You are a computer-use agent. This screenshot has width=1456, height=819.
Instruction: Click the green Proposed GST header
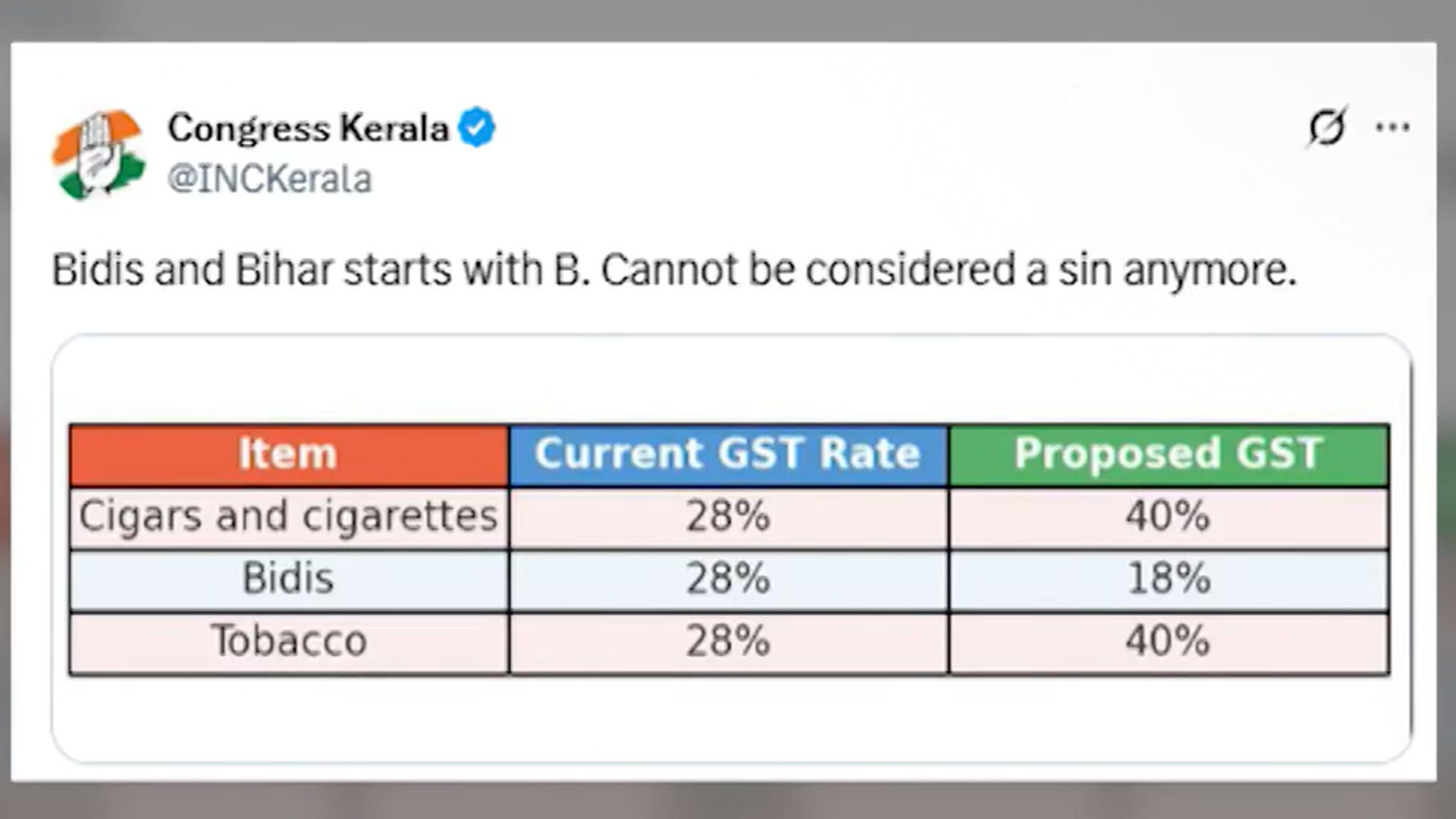point(1169,455)
